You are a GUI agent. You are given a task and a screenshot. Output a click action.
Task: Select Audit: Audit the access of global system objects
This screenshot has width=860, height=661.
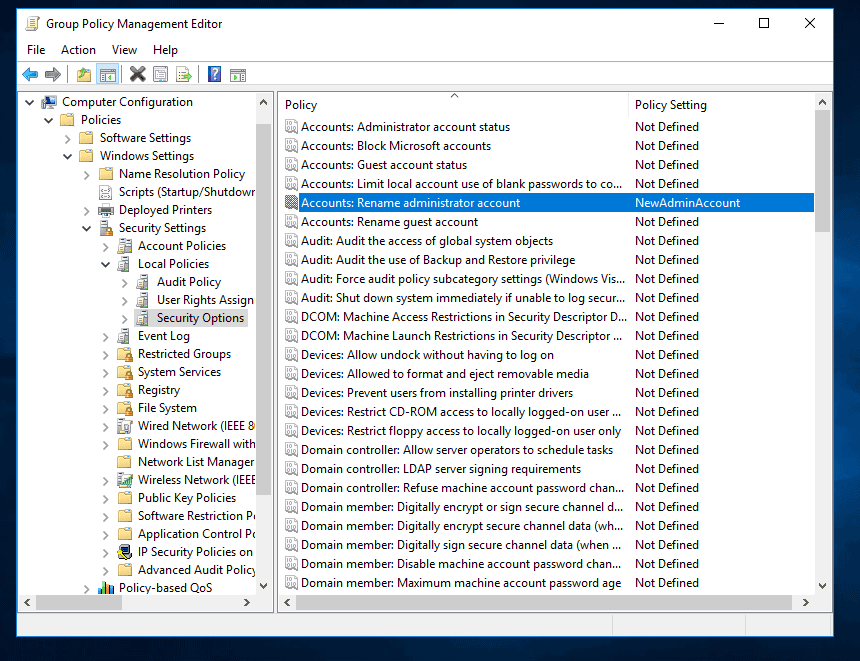pyautogui.click(x=427, y=241)
